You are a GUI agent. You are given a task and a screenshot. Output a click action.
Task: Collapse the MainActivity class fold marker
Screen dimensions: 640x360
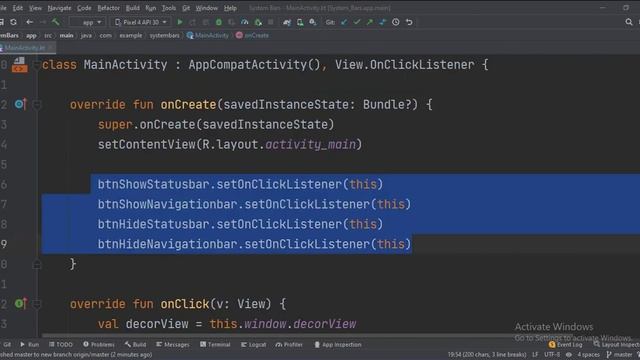(36, 64)
